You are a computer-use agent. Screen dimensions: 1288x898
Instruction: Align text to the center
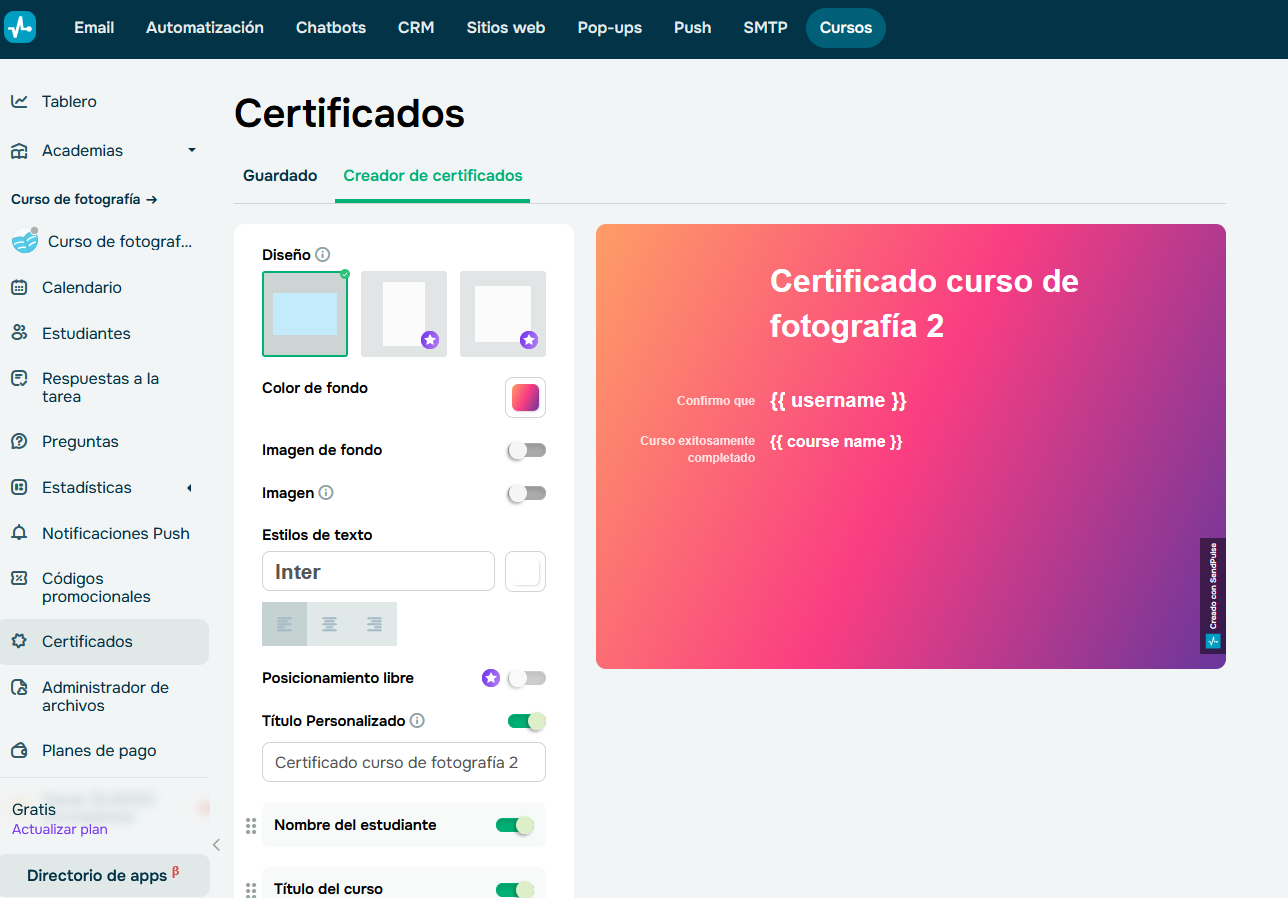pos(329,624)
